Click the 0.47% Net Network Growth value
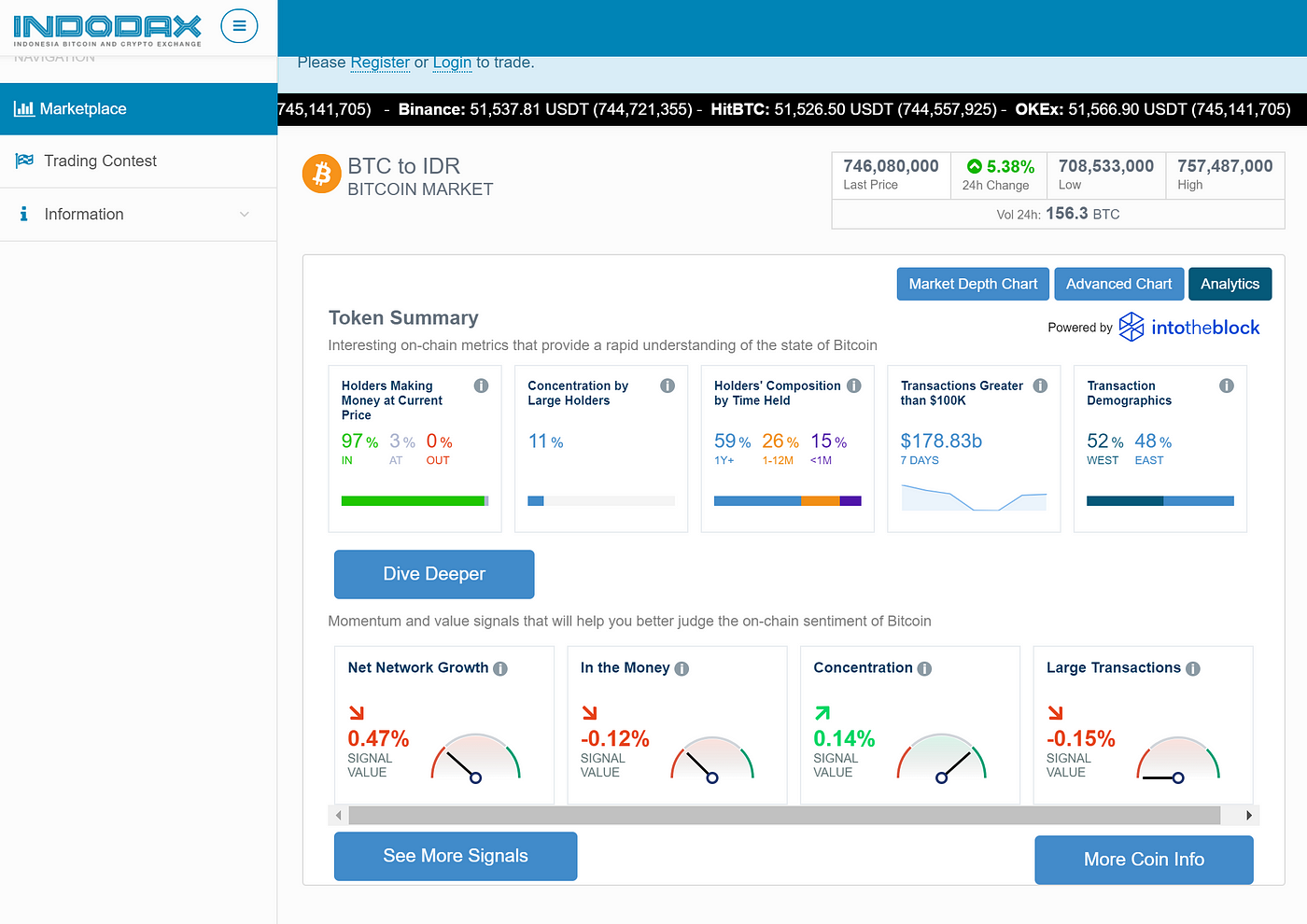This screenshot has height=924, width=1307. (378, 738)
